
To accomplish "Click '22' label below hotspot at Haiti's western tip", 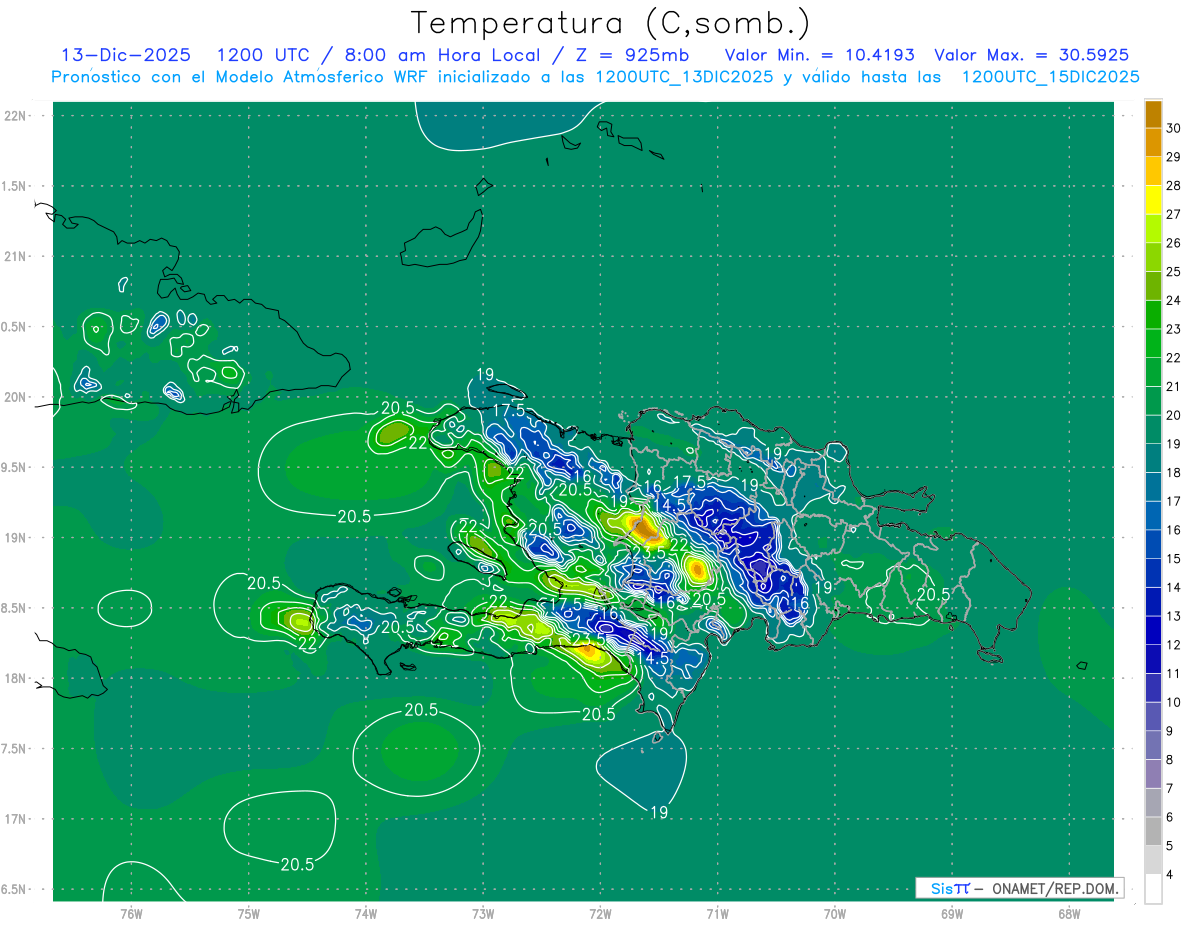I will (307, 644).
